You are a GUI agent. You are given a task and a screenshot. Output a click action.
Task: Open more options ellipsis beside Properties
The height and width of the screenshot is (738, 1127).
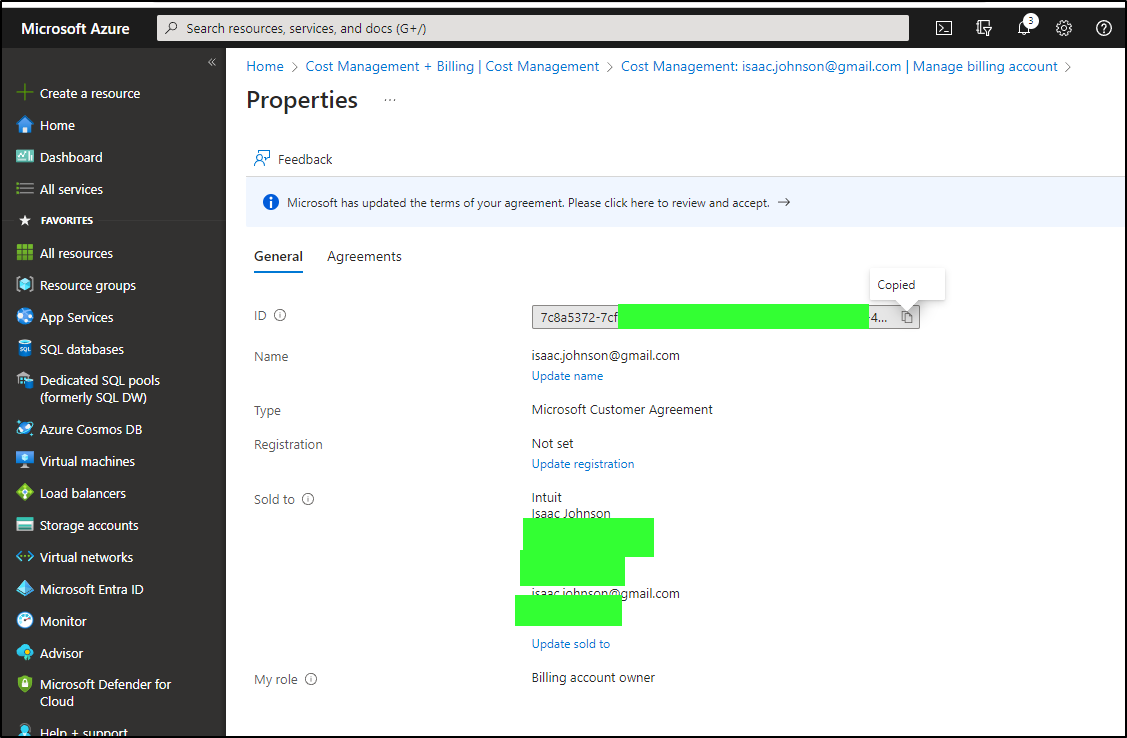pos(390,100)
